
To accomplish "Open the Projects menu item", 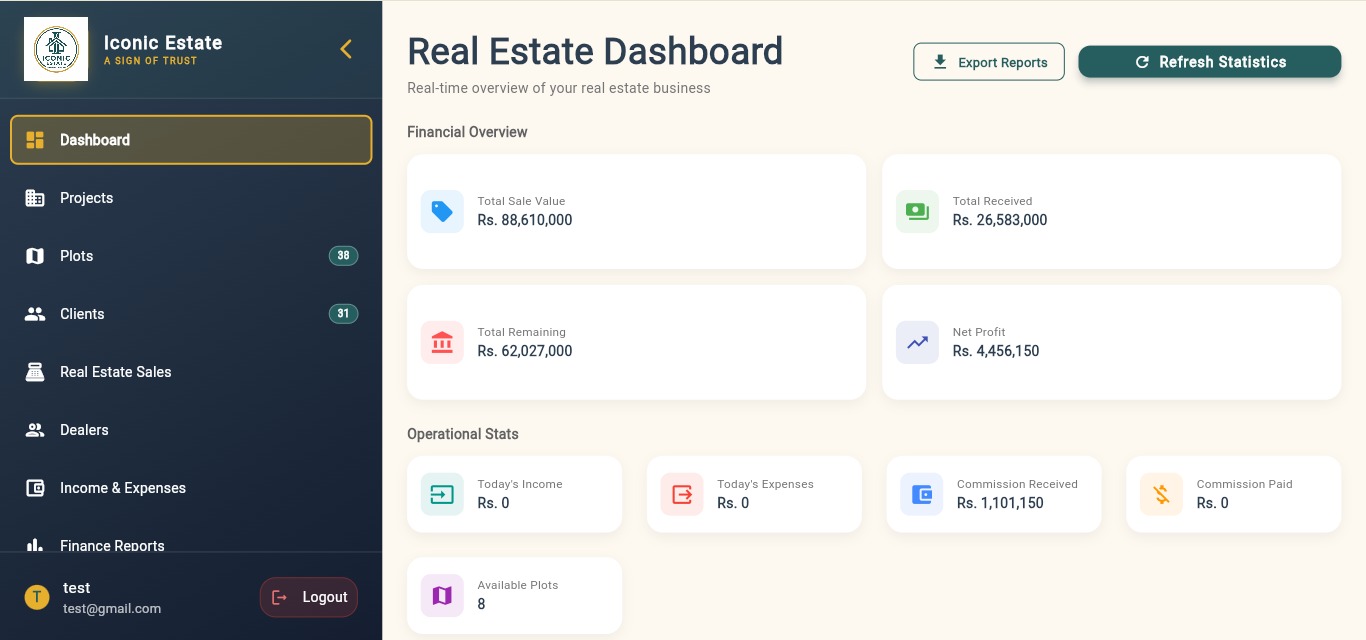I will 191,198.
